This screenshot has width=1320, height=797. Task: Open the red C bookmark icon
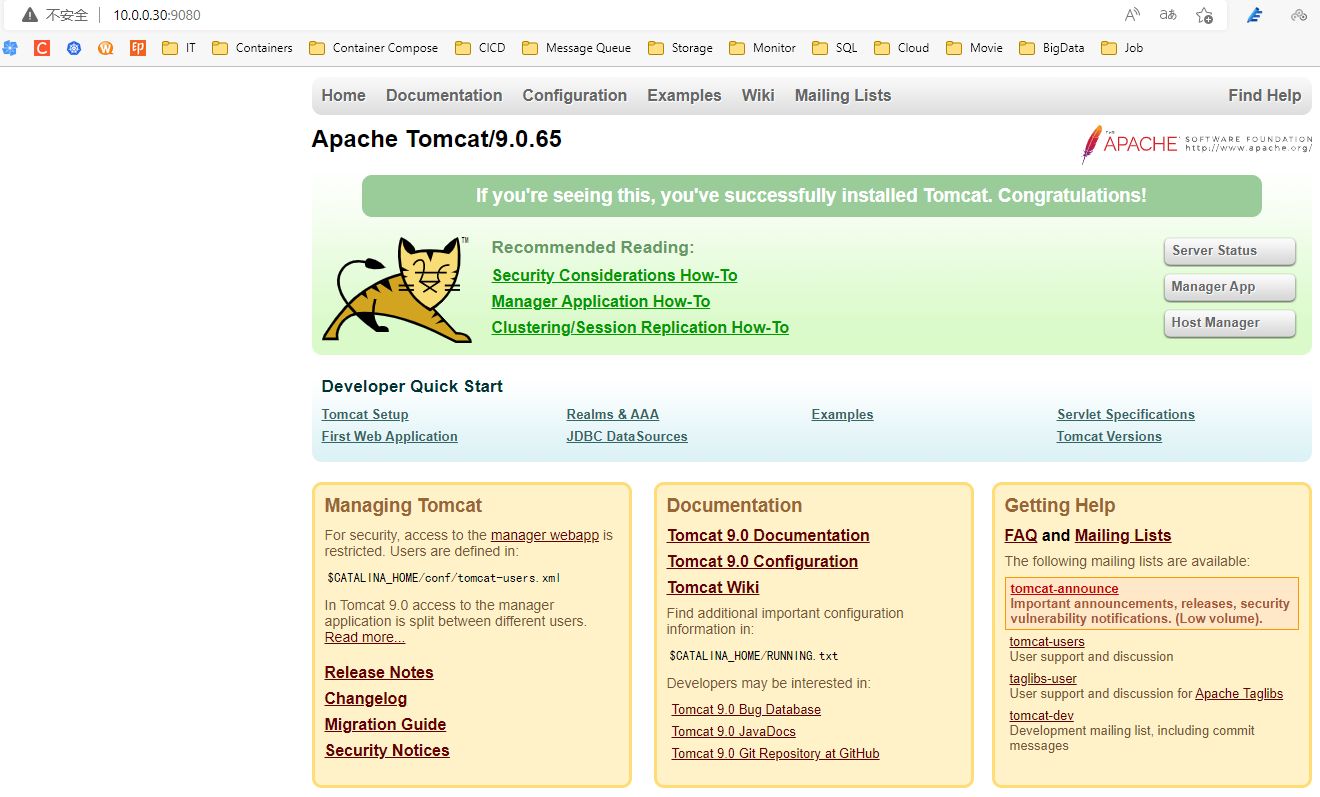pos(42,47)
